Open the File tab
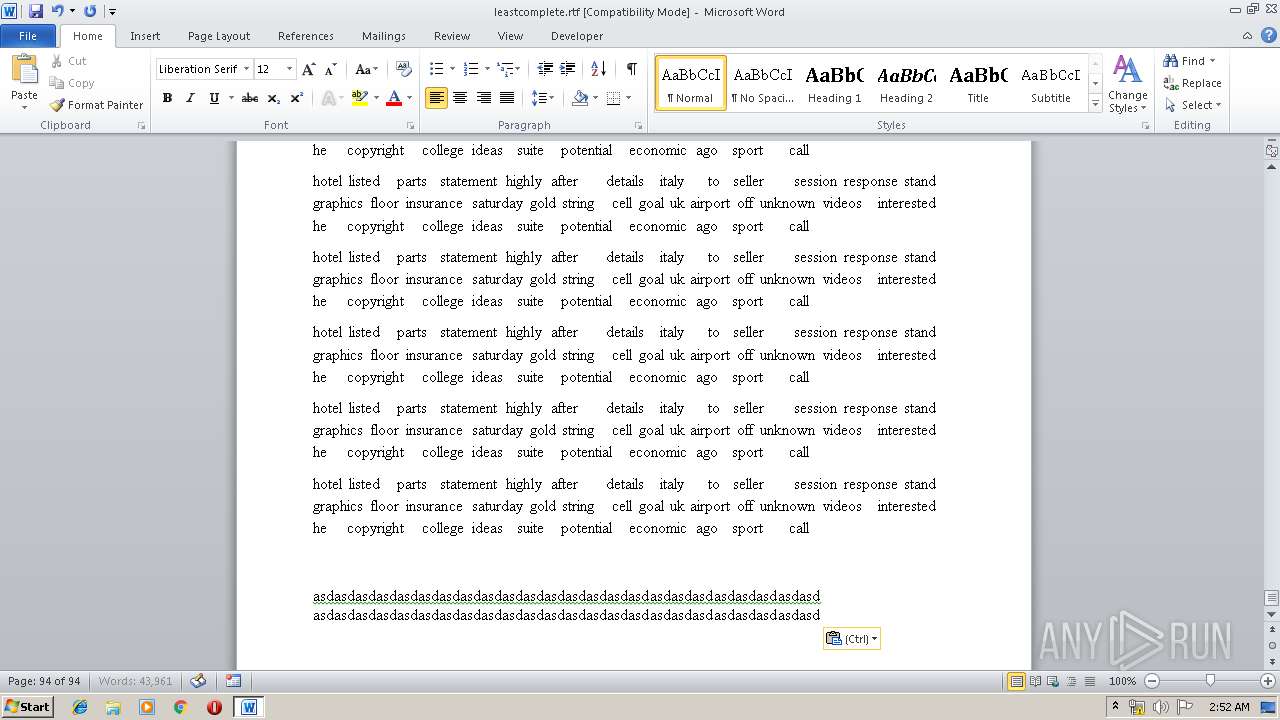Image resolution: width=1280 pixels, height=720 pixels. point(28,36)
